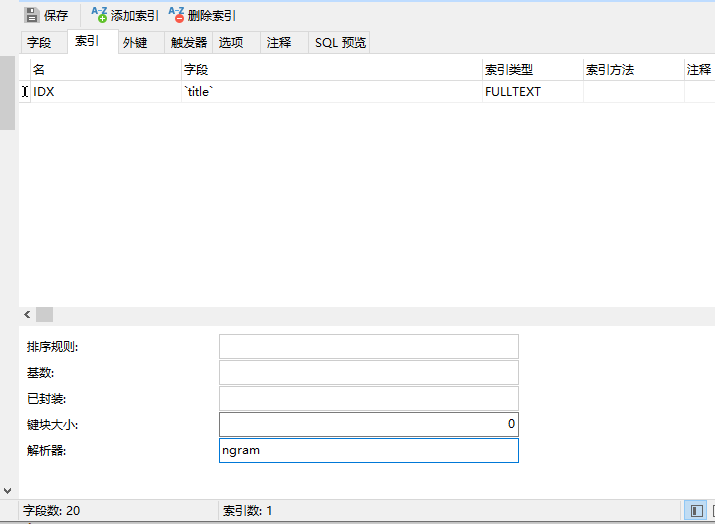Click the IDX row selector indicator
715x524 pixels.
[x=25, y=92]
